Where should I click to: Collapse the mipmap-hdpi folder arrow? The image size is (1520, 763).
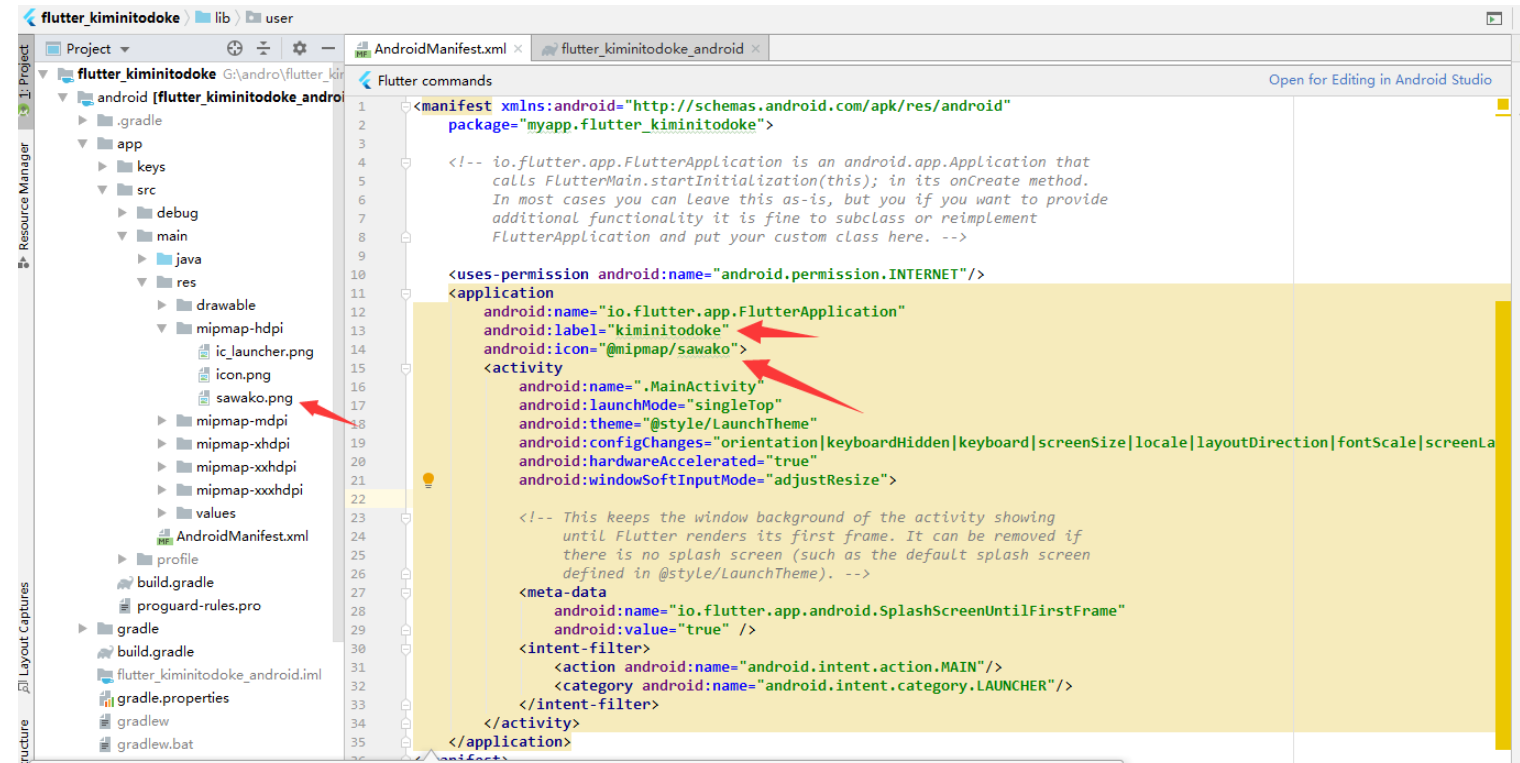[163, 329]
